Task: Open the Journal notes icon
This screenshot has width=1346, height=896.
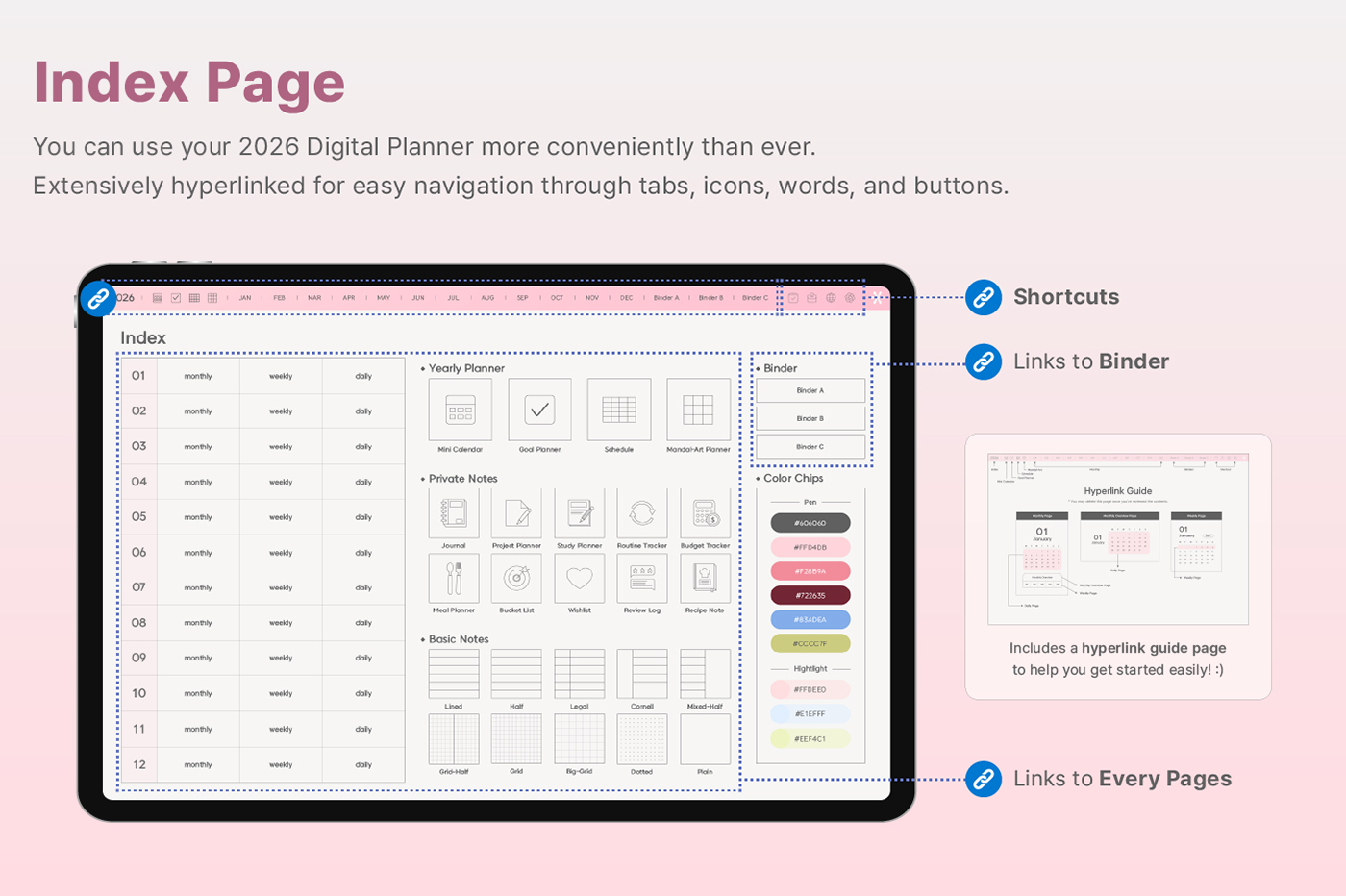Action: (454, 513)
